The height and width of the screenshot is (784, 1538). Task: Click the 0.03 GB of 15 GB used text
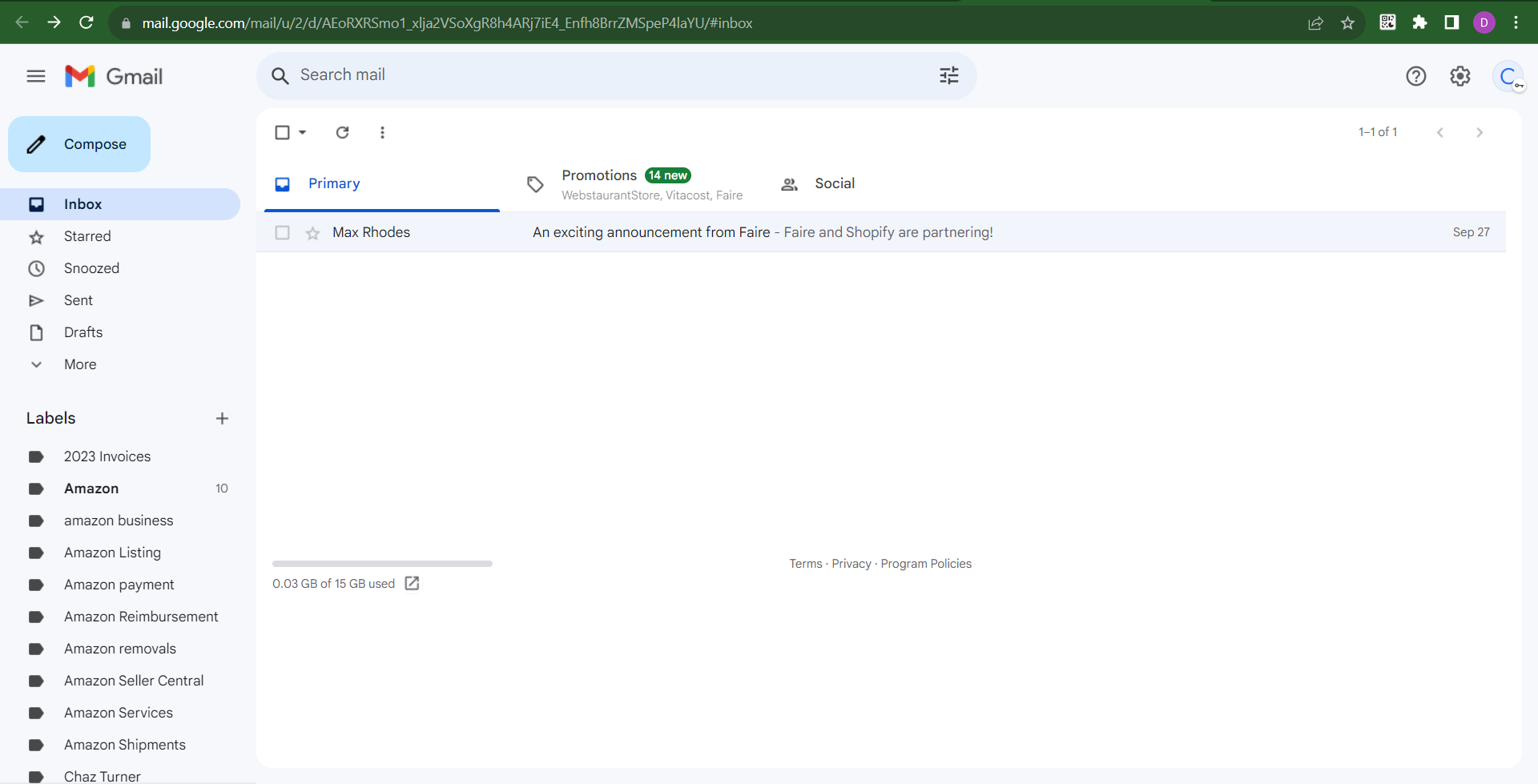pos(333,584)
